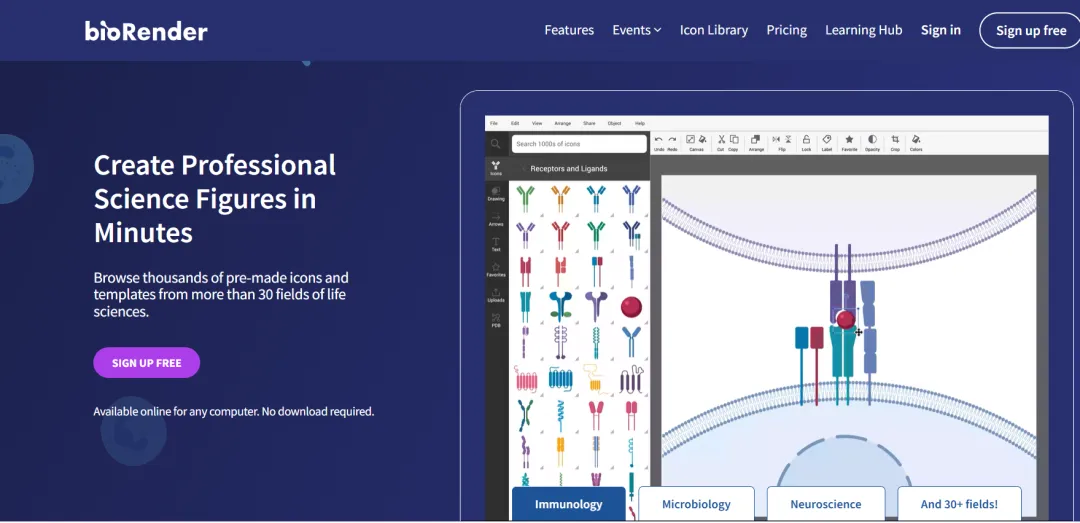Expand the Events dropdown menu

tap(636, 30)
